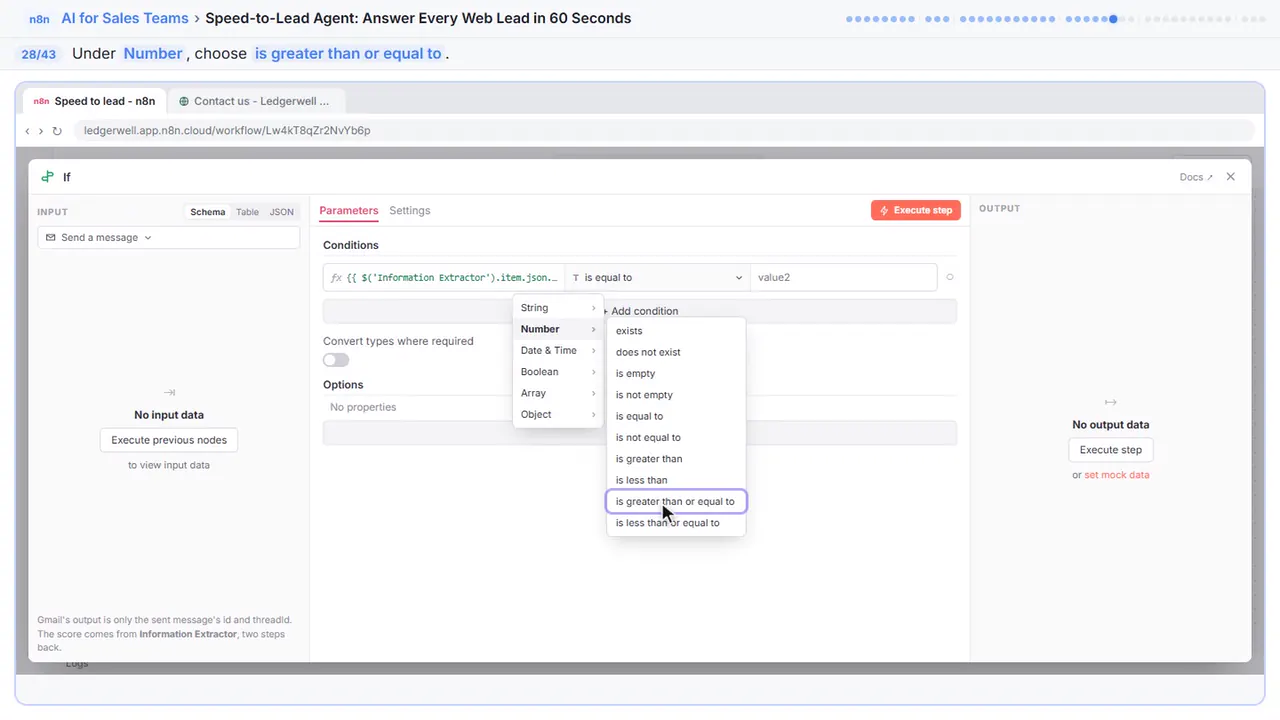Choose 'does not exist' option
Screen dimensions: 1280x720
click(676, 352)
